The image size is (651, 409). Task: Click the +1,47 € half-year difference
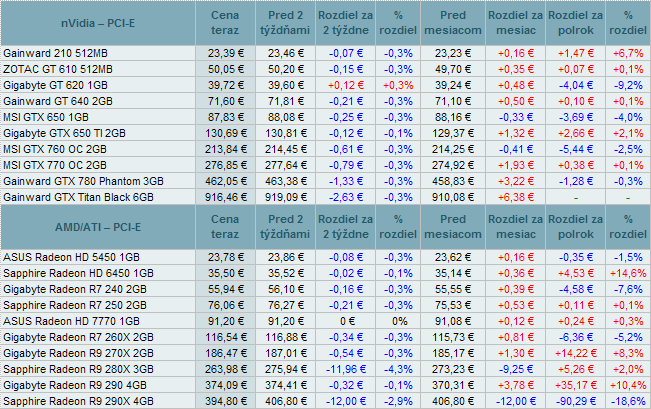(575, 54)
